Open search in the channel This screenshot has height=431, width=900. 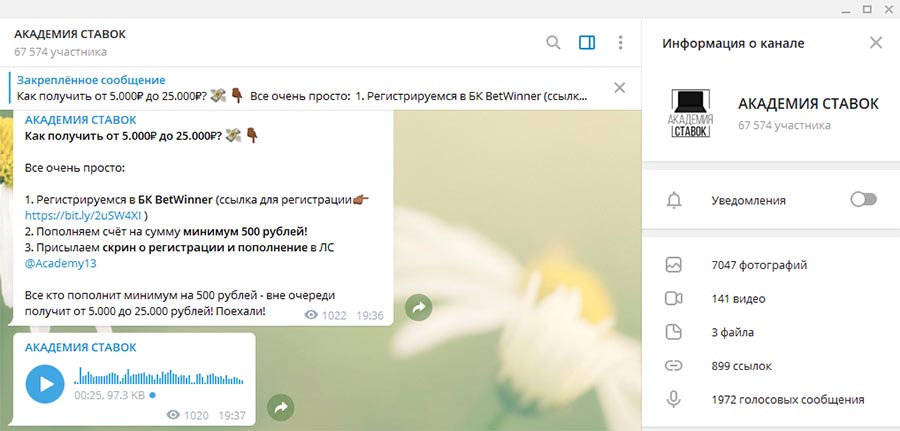553,43
